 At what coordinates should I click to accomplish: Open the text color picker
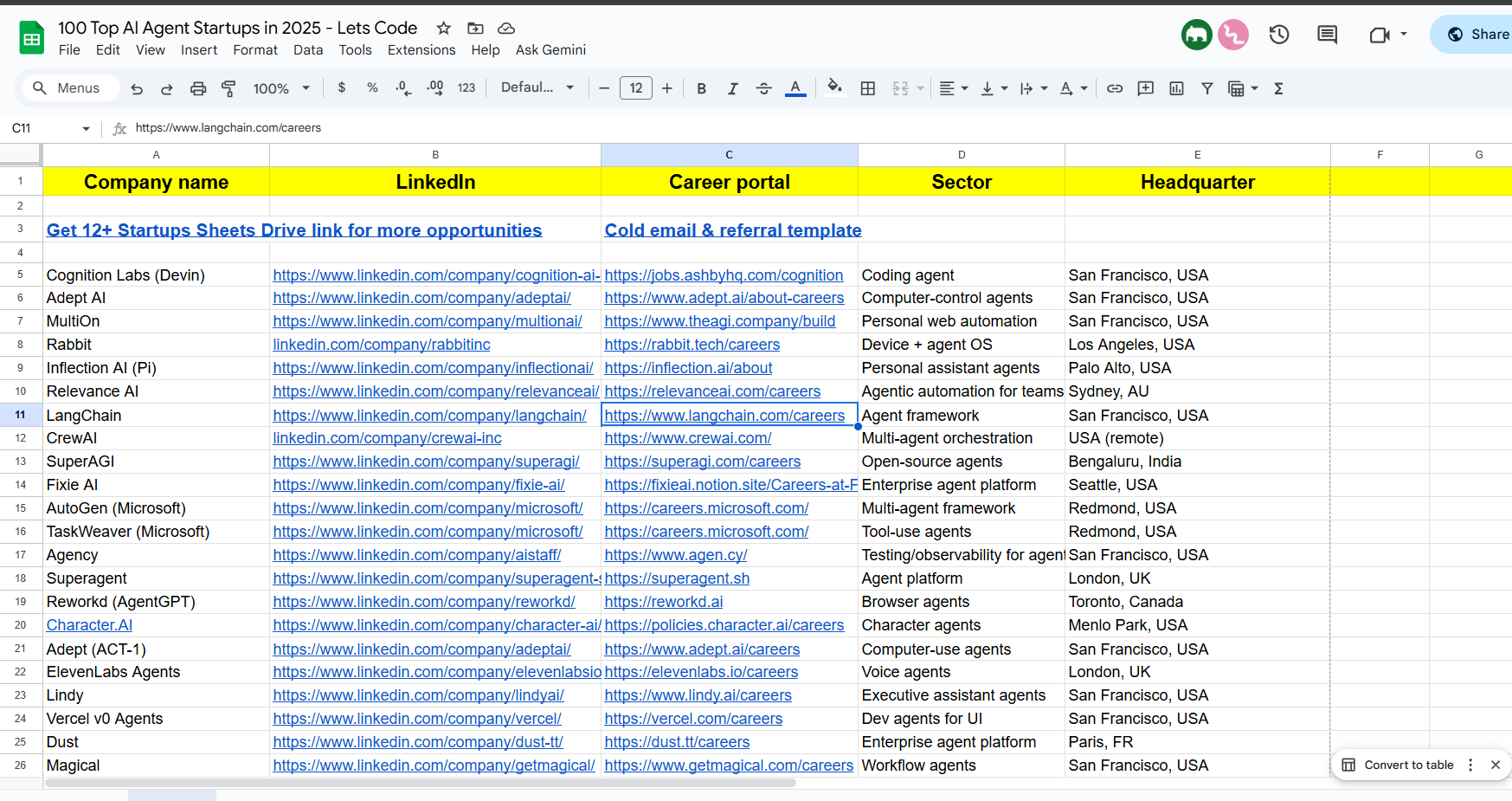click(x=795, y=88)
